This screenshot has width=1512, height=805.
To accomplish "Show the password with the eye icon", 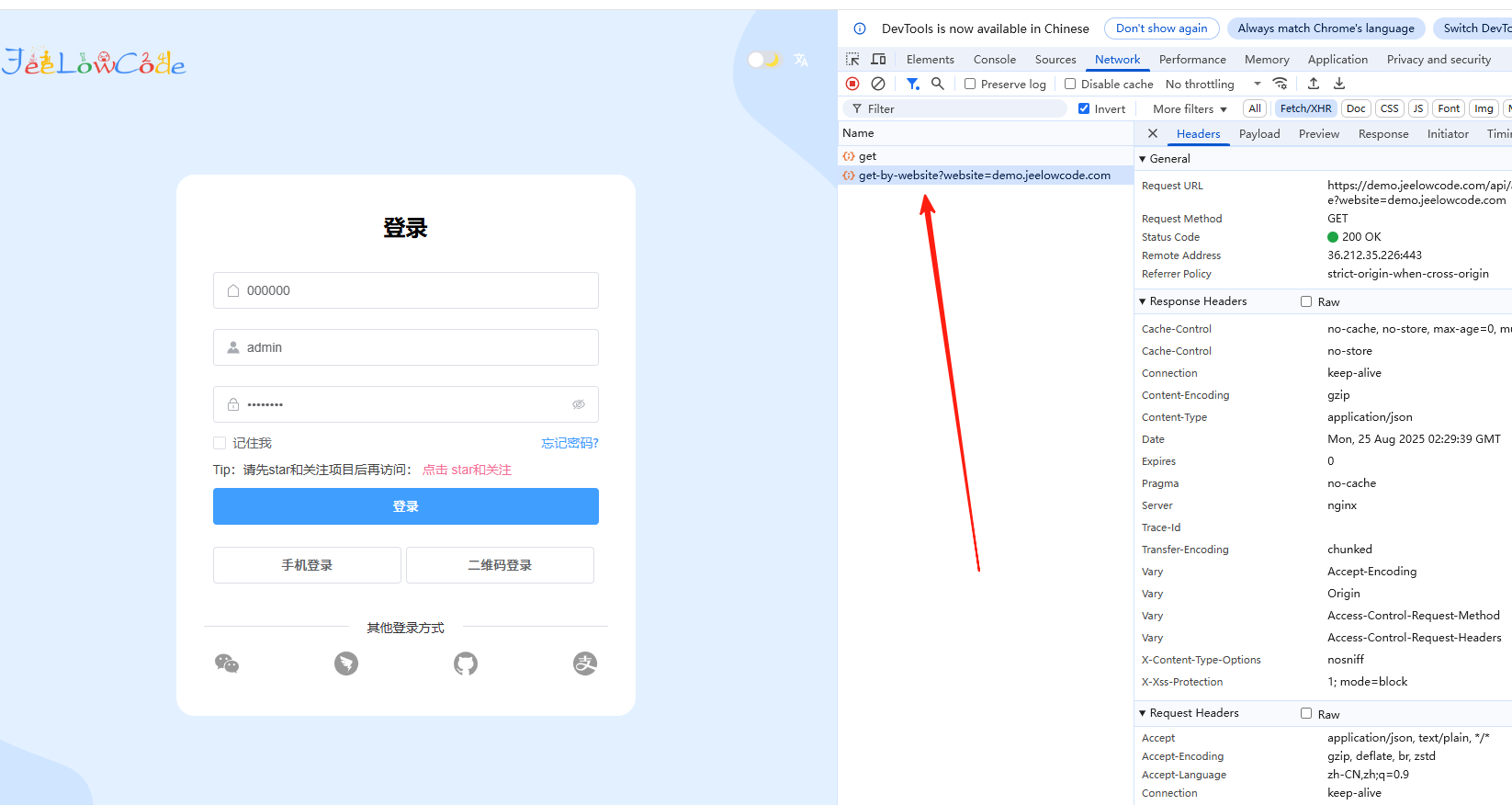I will pos(579,404).
